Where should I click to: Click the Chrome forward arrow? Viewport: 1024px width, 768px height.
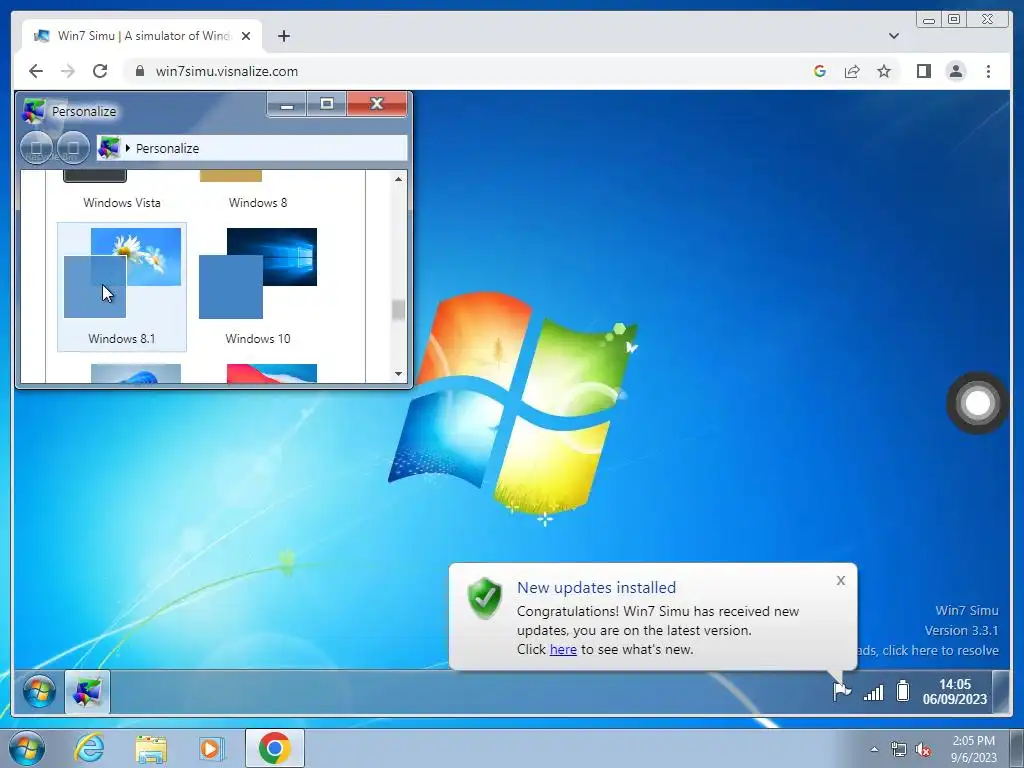(x=68, y=71)
